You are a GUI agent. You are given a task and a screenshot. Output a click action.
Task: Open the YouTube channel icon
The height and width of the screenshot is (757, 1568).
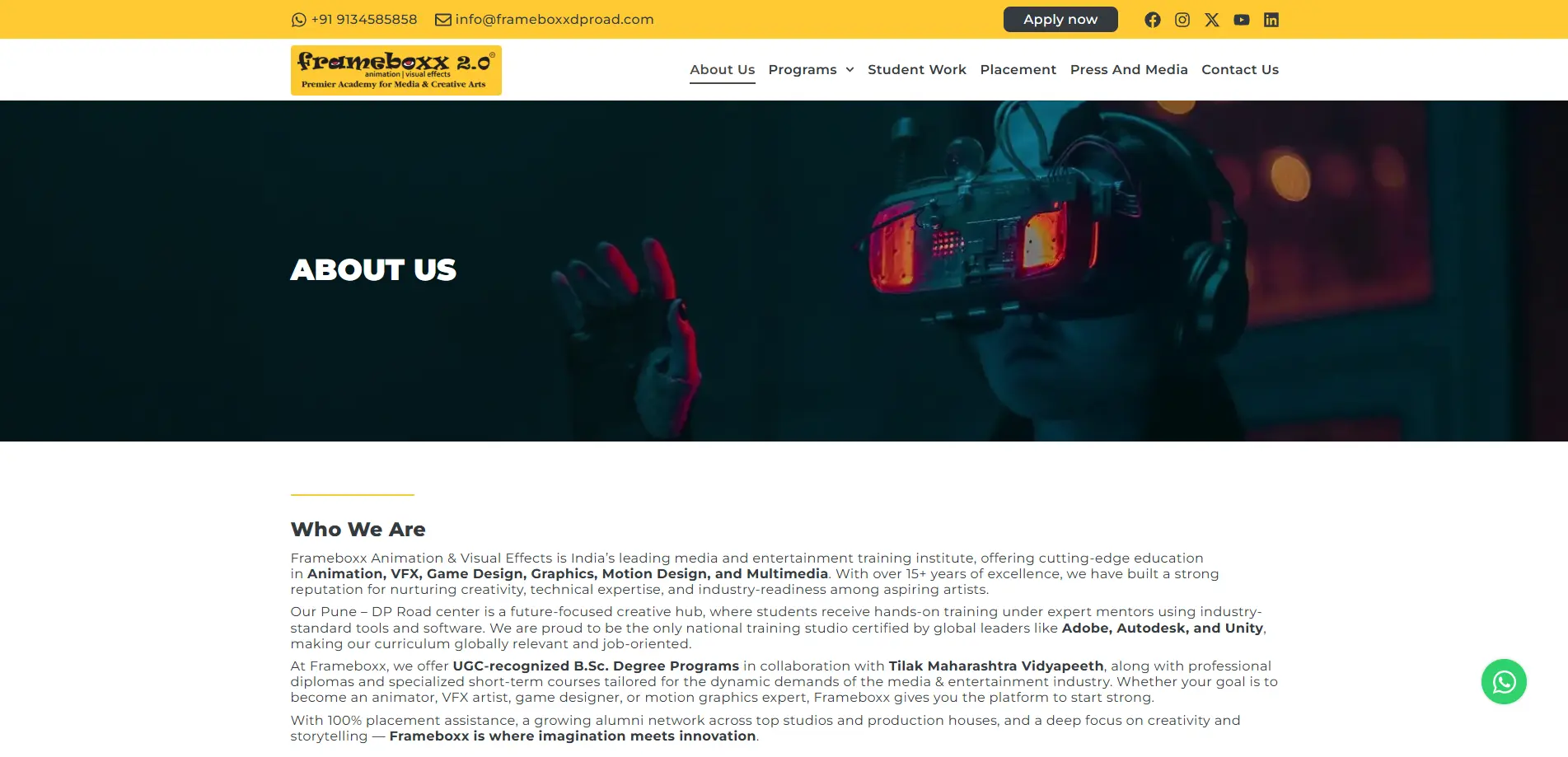pyautogui.click(x=1241, y=20)
